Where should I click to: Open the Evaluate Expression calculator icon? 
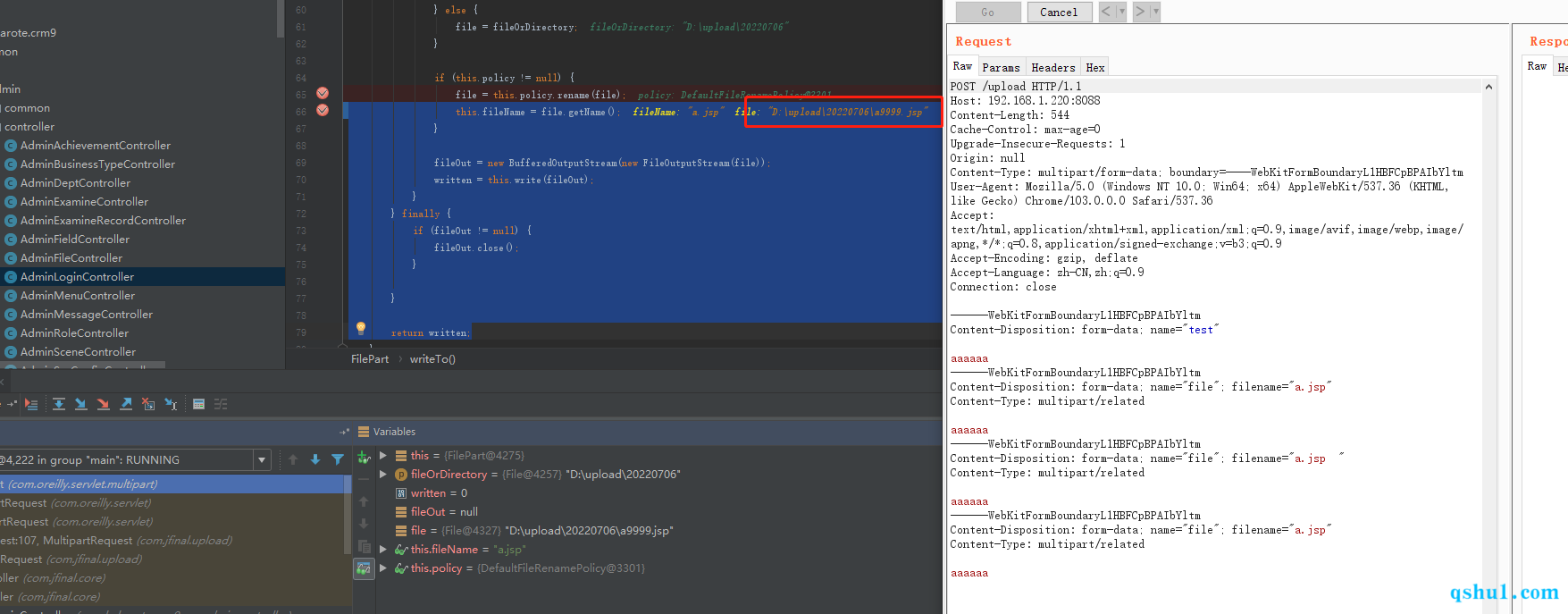coord(198,404)
